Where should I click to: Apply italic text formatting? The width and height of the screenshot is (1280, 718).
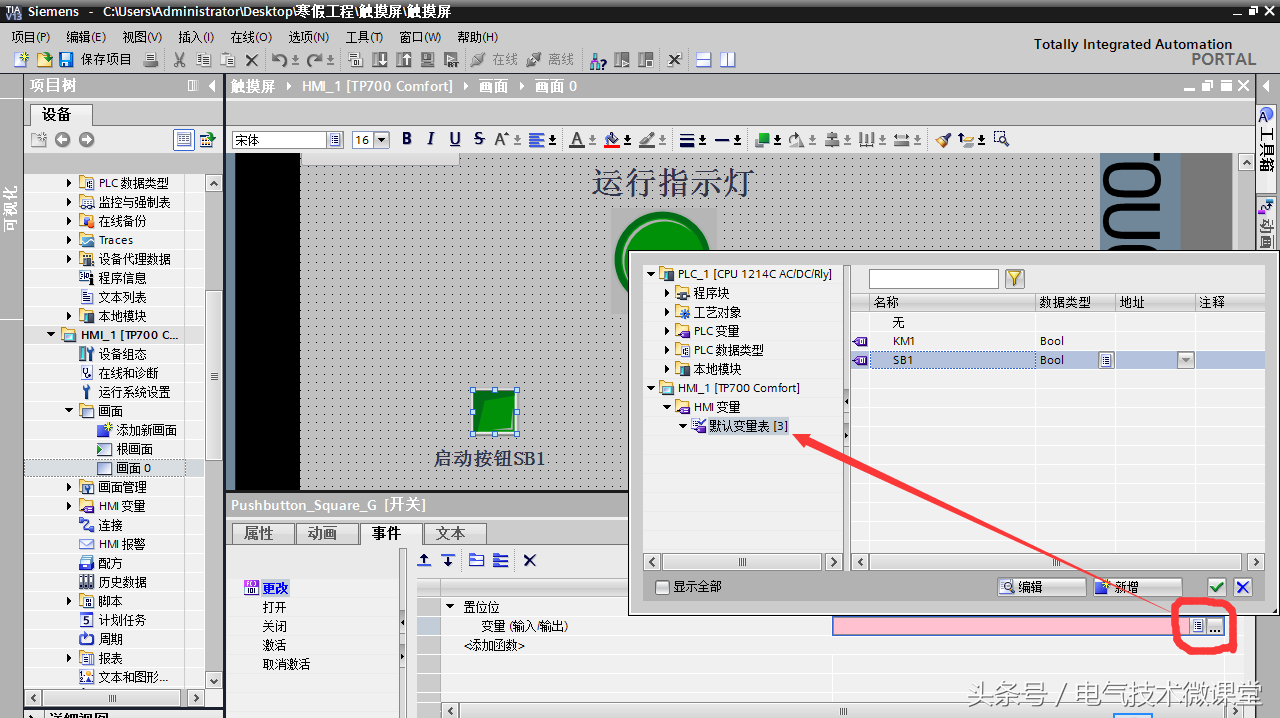[431, 139]
